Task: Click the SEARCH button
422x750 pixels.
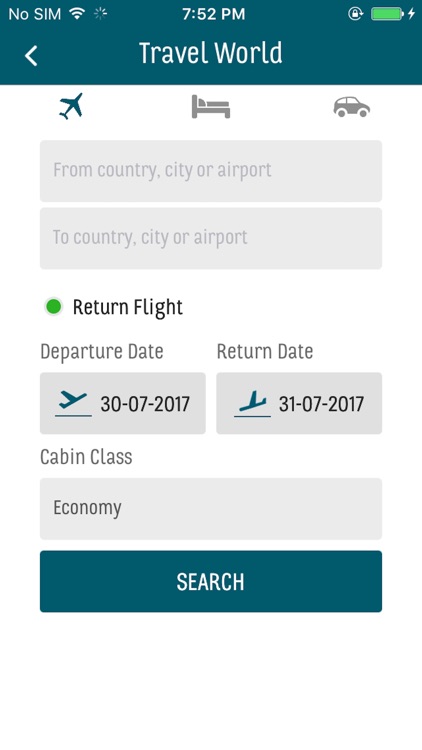Action: (x=211, y=581)
